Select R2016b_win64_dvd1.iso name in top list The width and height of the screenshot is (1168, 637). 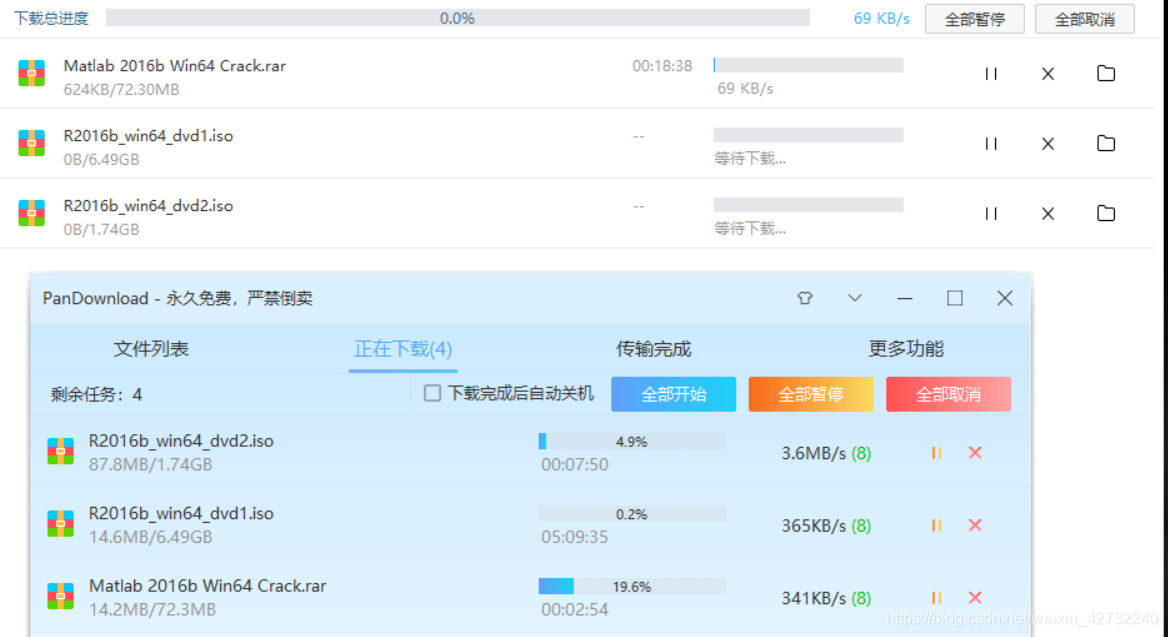[148, 136]
